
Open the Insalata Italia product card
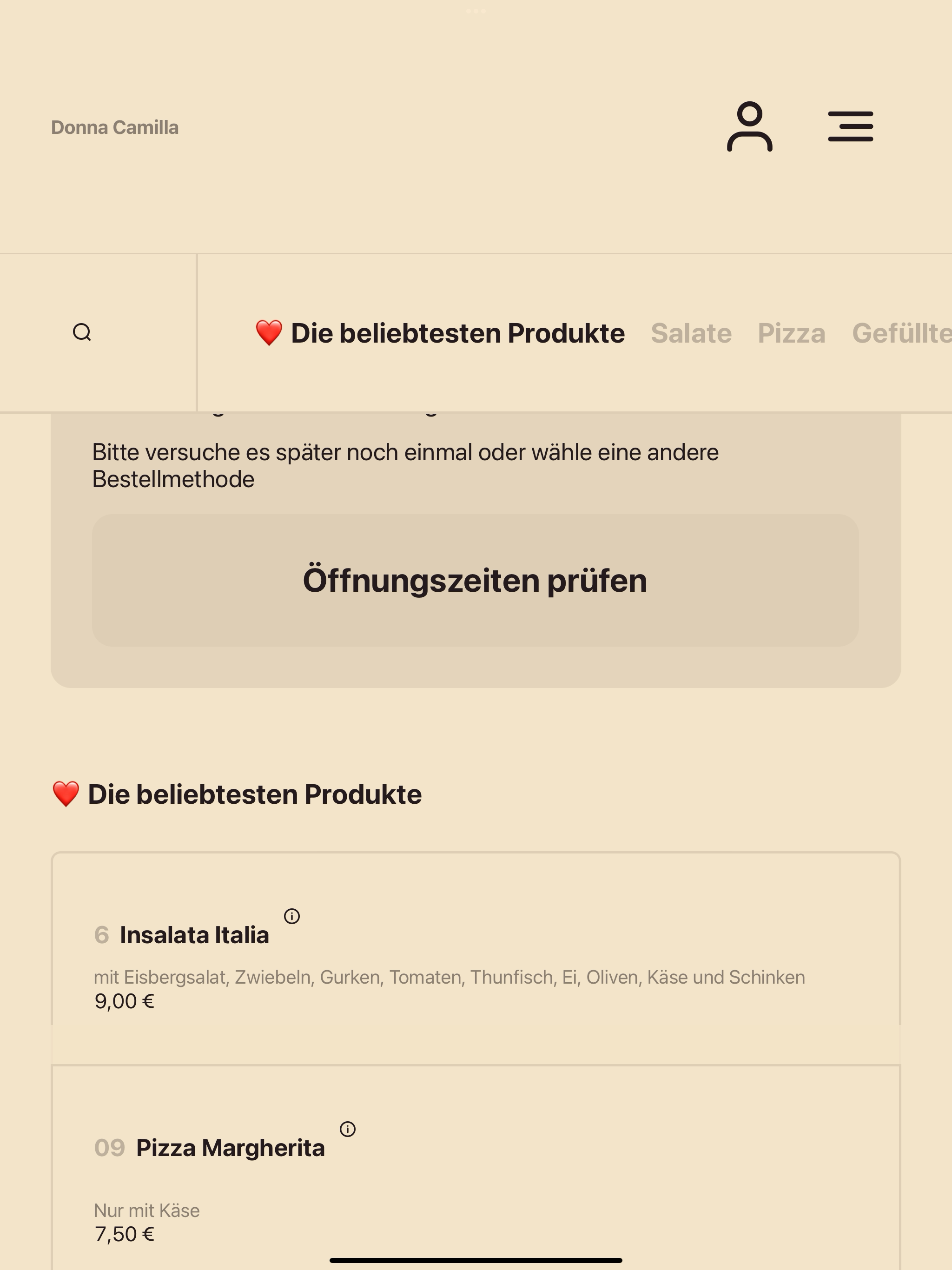(x=476, y=958)
